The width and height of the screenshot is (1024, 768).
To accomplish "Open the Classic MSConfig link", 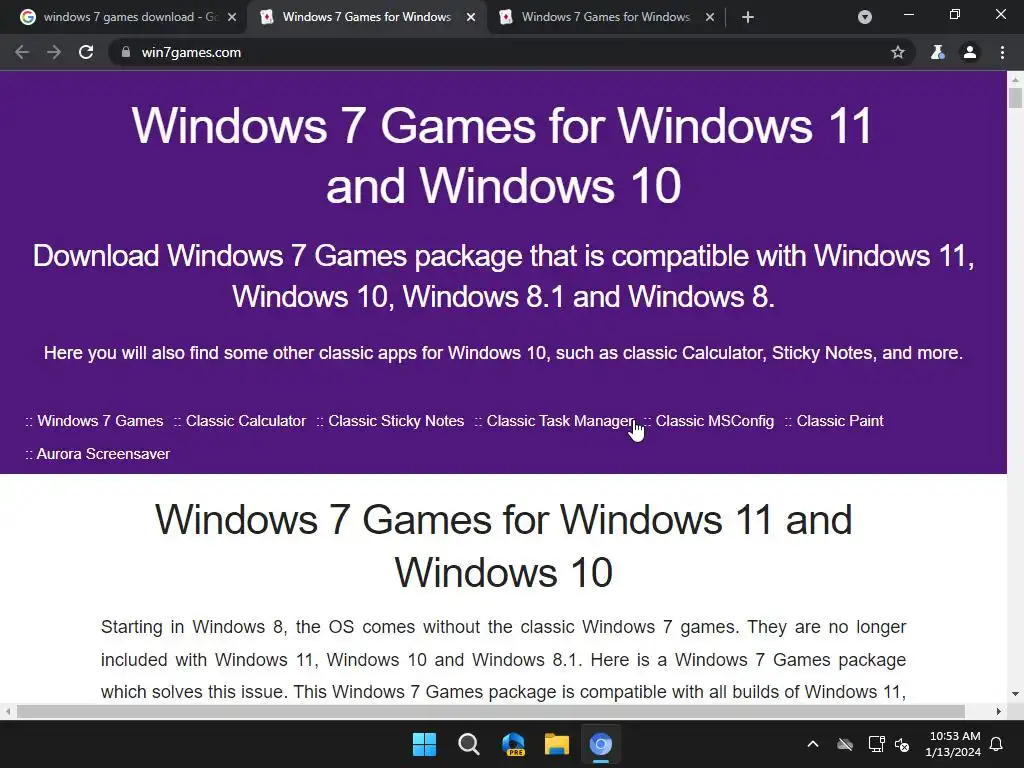I will [714, 421].
